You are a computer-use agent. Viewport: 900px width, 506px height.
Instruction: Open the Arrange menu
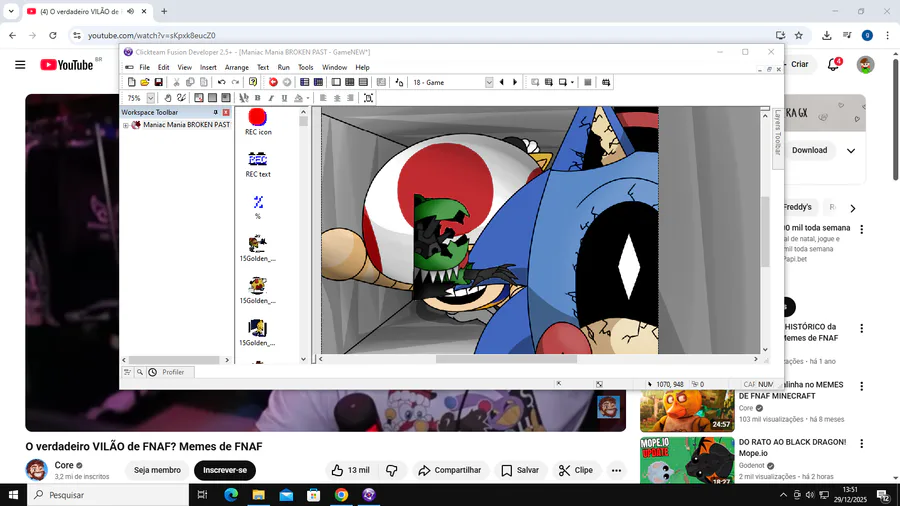click(236, 67)
